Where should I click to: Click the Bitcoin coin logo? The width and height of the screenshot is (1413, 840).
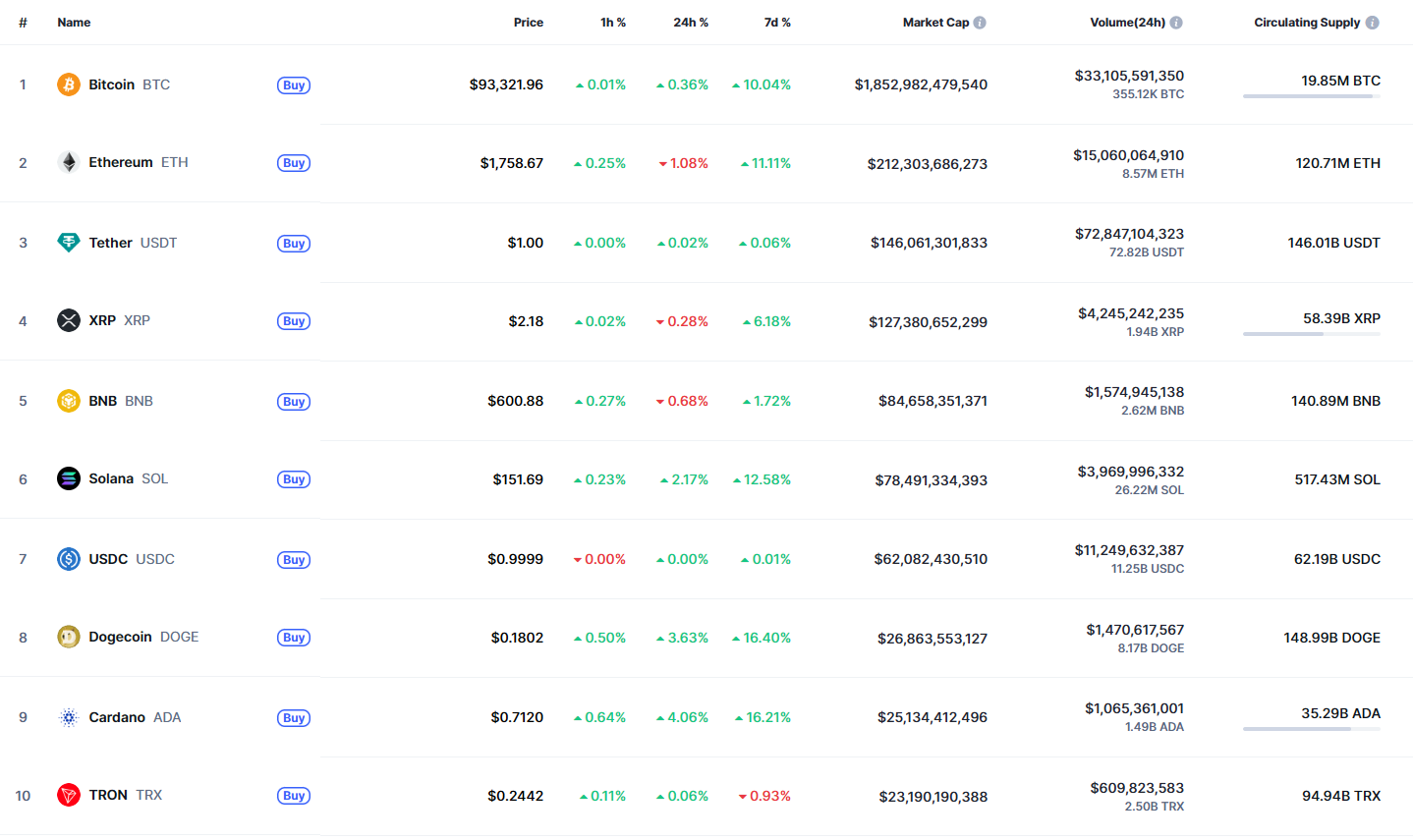tap(68, 84)
